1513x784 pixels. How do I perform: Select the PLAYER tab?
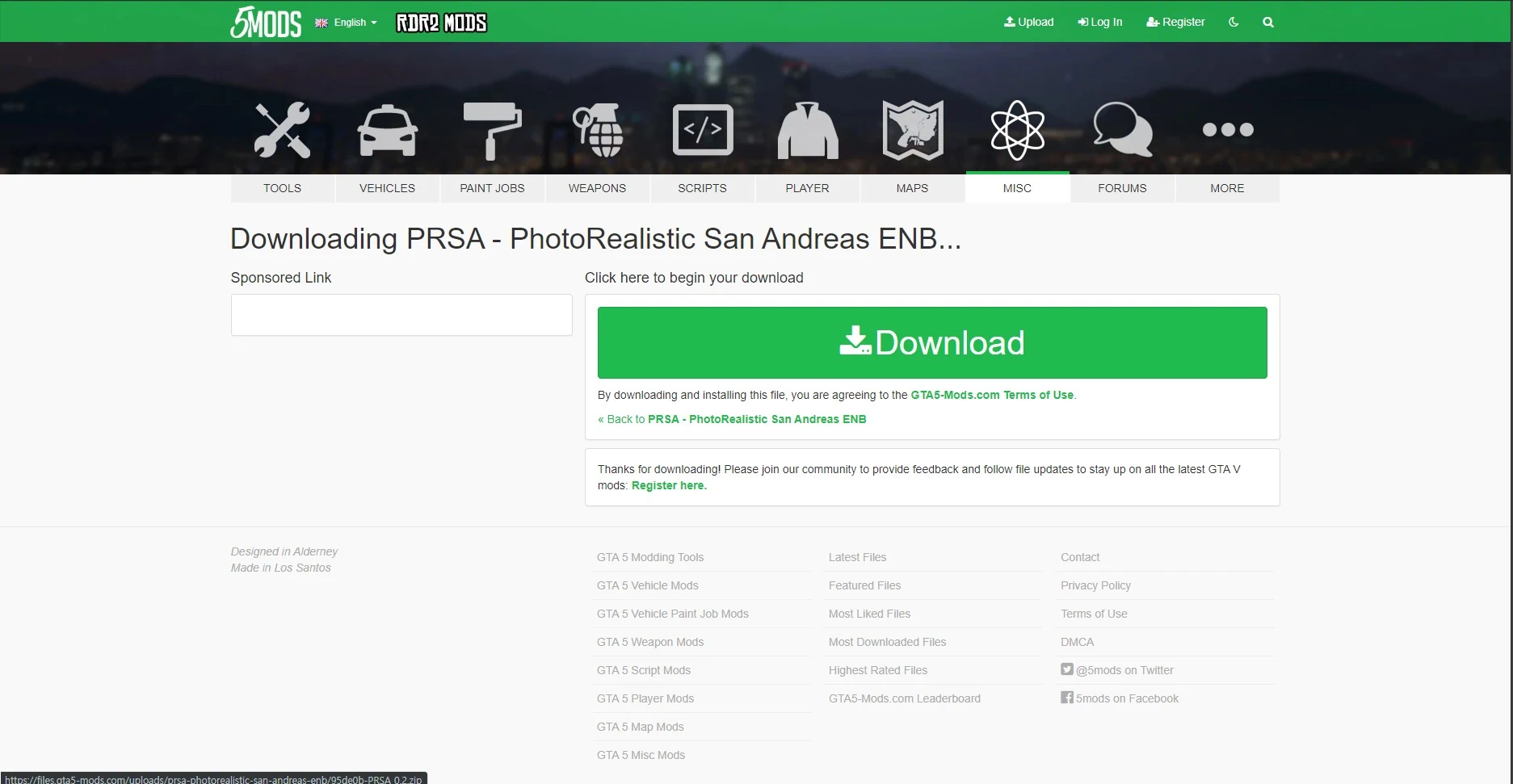tap(807, 188)
